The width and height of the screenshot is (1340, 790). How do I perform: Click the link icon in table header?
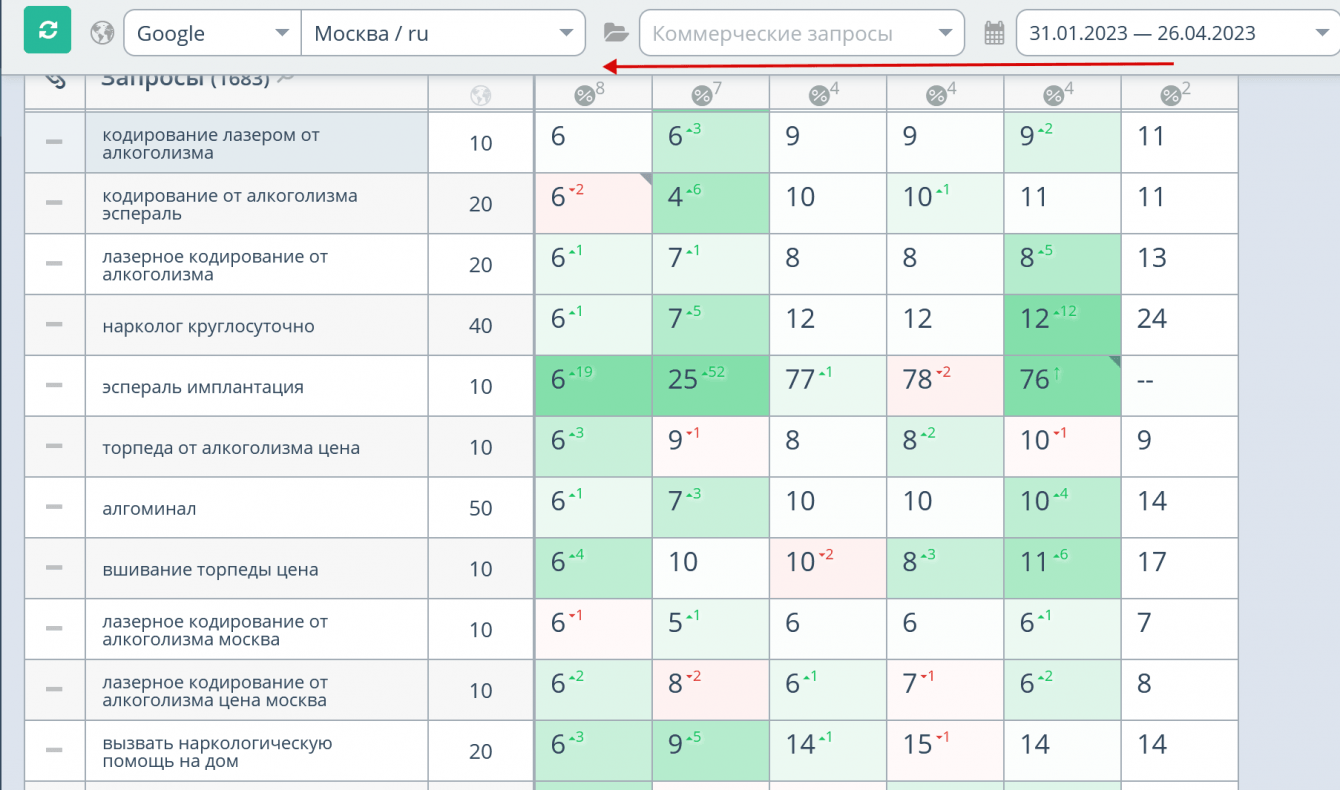pos(56,80)
